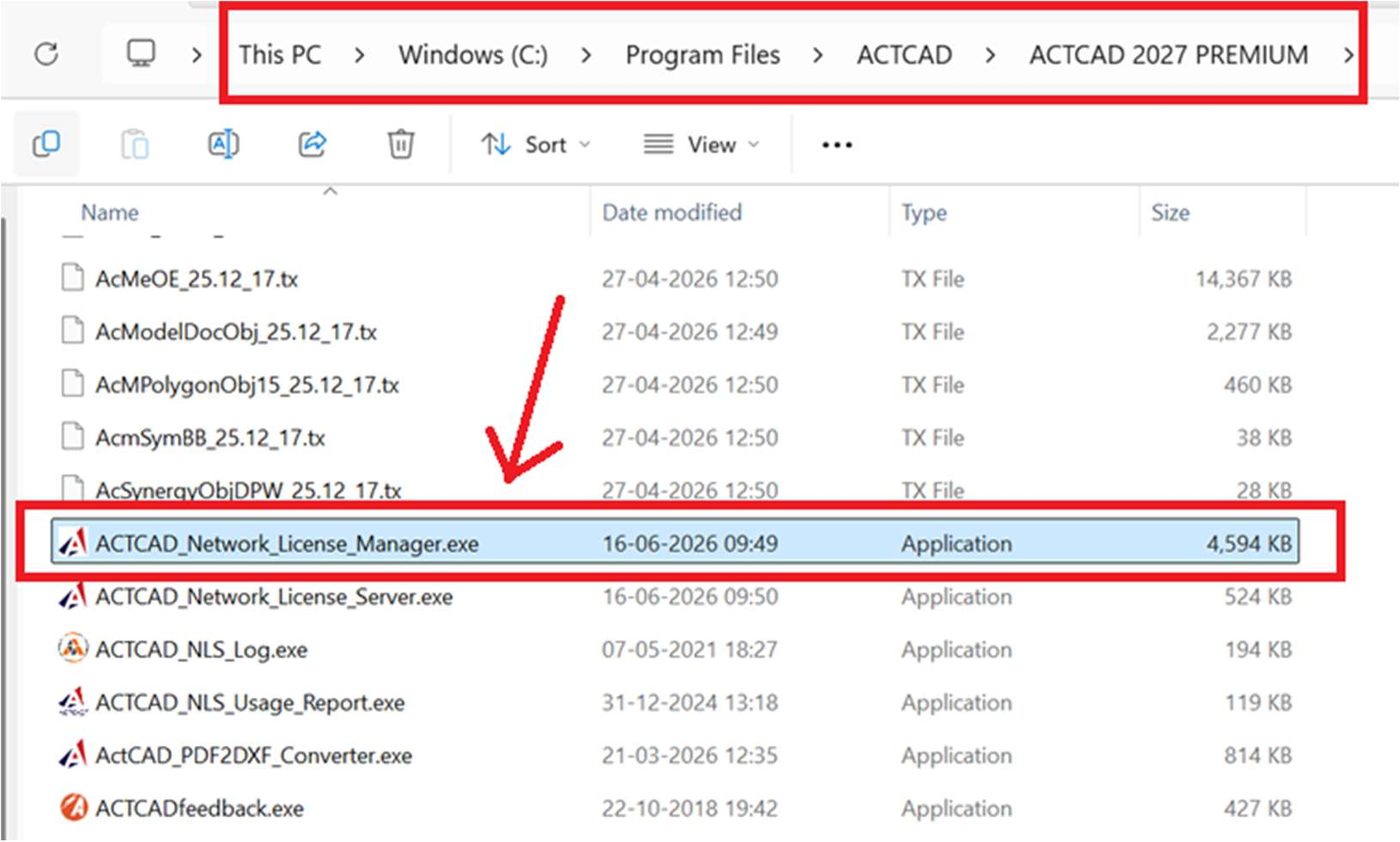Sort by the Size column header
This screenshot has height=842, width=1400.
1170,213
